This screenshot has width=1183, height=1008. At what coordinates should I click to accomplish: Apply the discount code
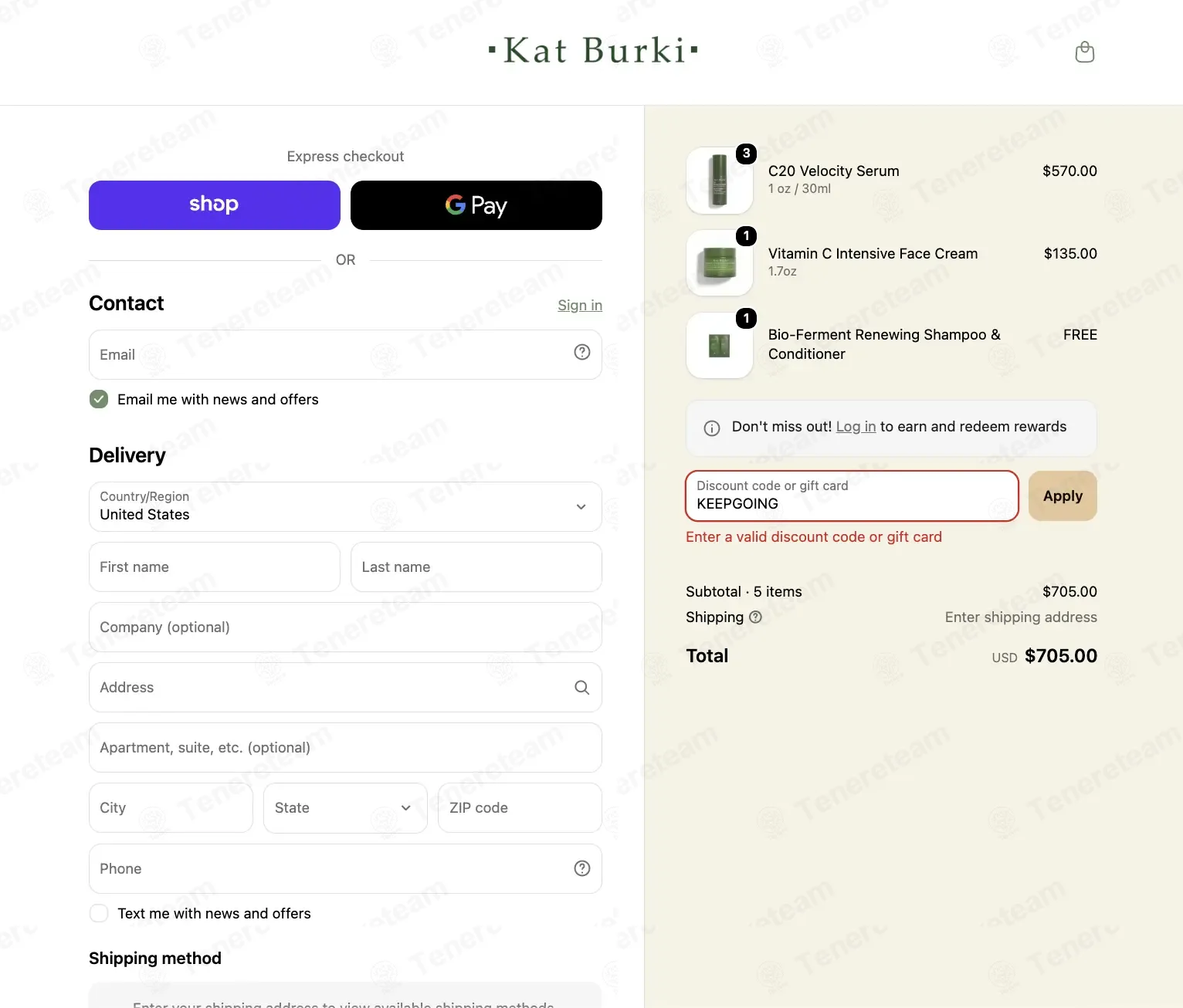(x=1063, y=496)
